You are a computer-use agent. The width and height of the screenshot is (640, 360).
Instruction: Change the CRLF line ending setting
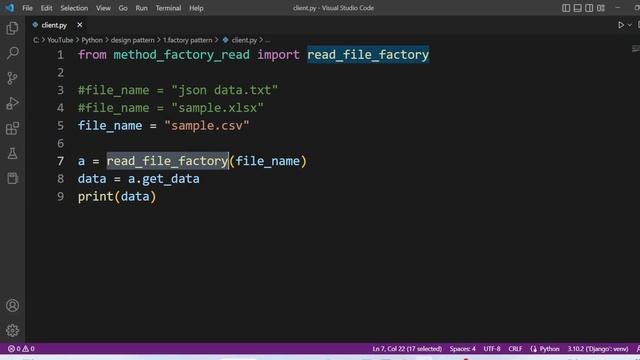pos(515,349)
